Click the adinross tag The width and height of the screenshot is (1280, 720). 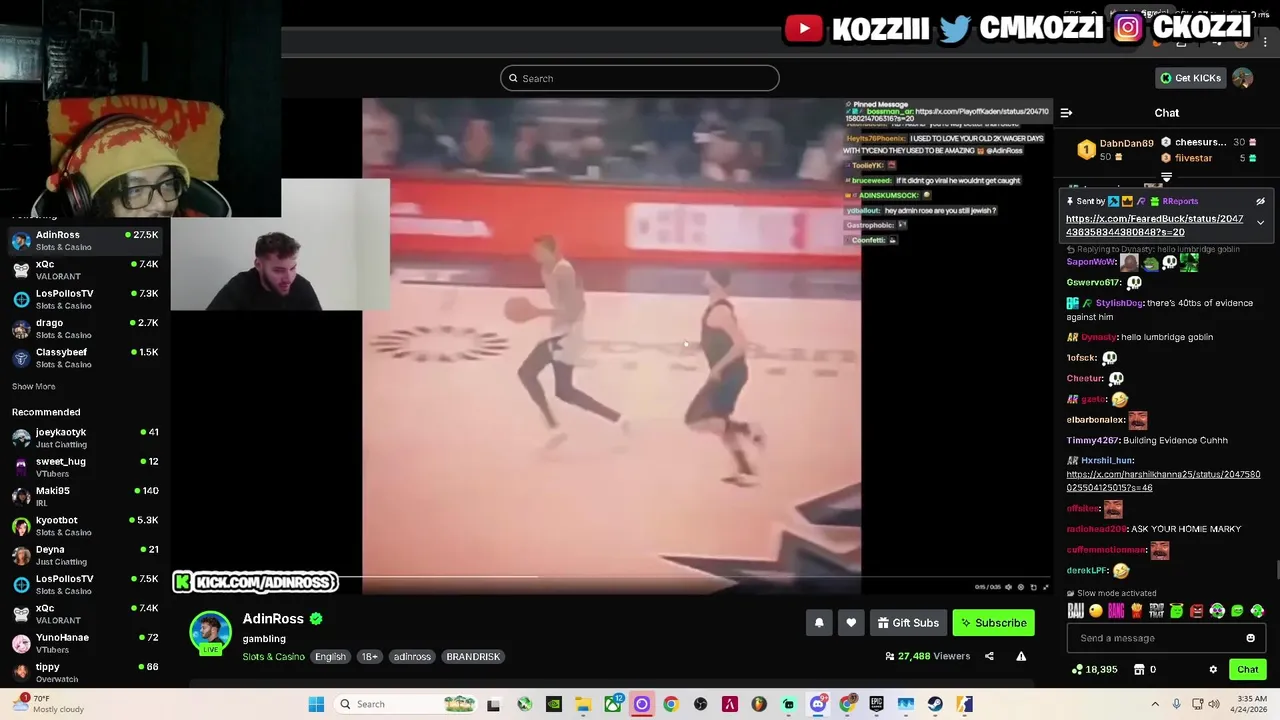point(412,657)
